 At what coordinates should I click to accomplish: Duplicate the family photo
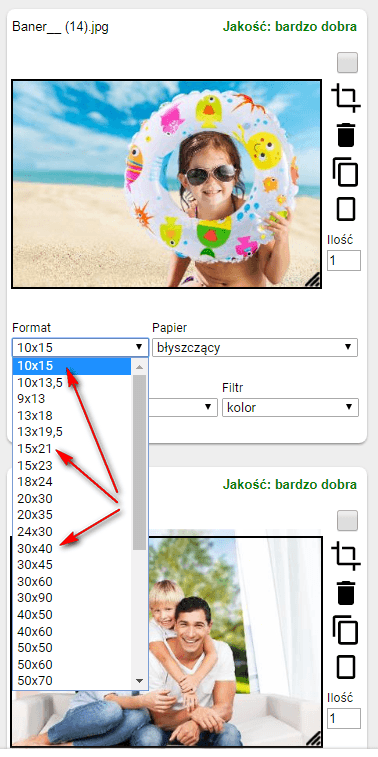pos(346,630)
